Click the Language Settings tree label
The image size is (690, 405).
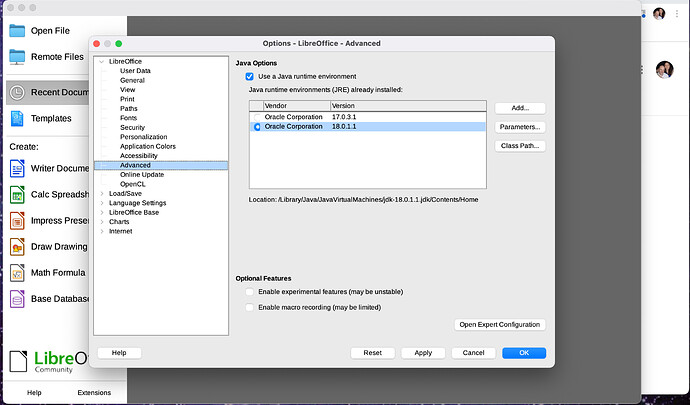[137, 203]
